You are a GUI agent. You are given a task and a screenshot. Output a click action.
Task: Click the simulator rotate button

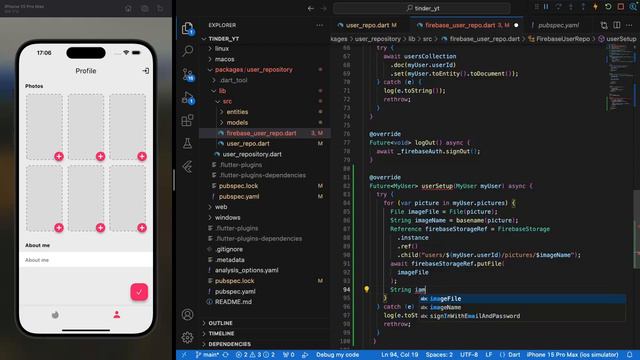point(160,9)
